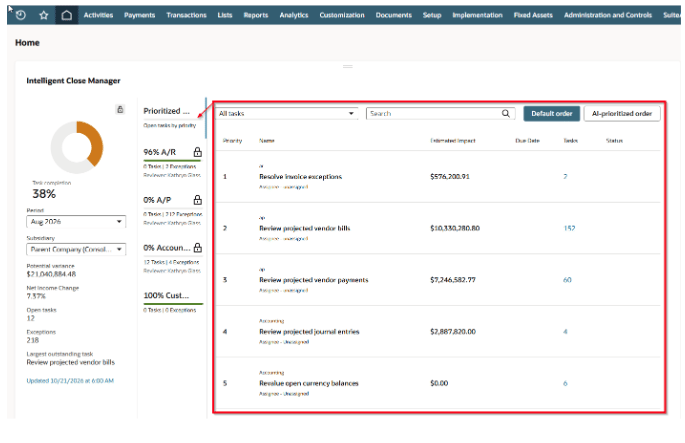685x443 pixels.
Task: Sort by the Estimated Impact column header
Action: [453, 141]
